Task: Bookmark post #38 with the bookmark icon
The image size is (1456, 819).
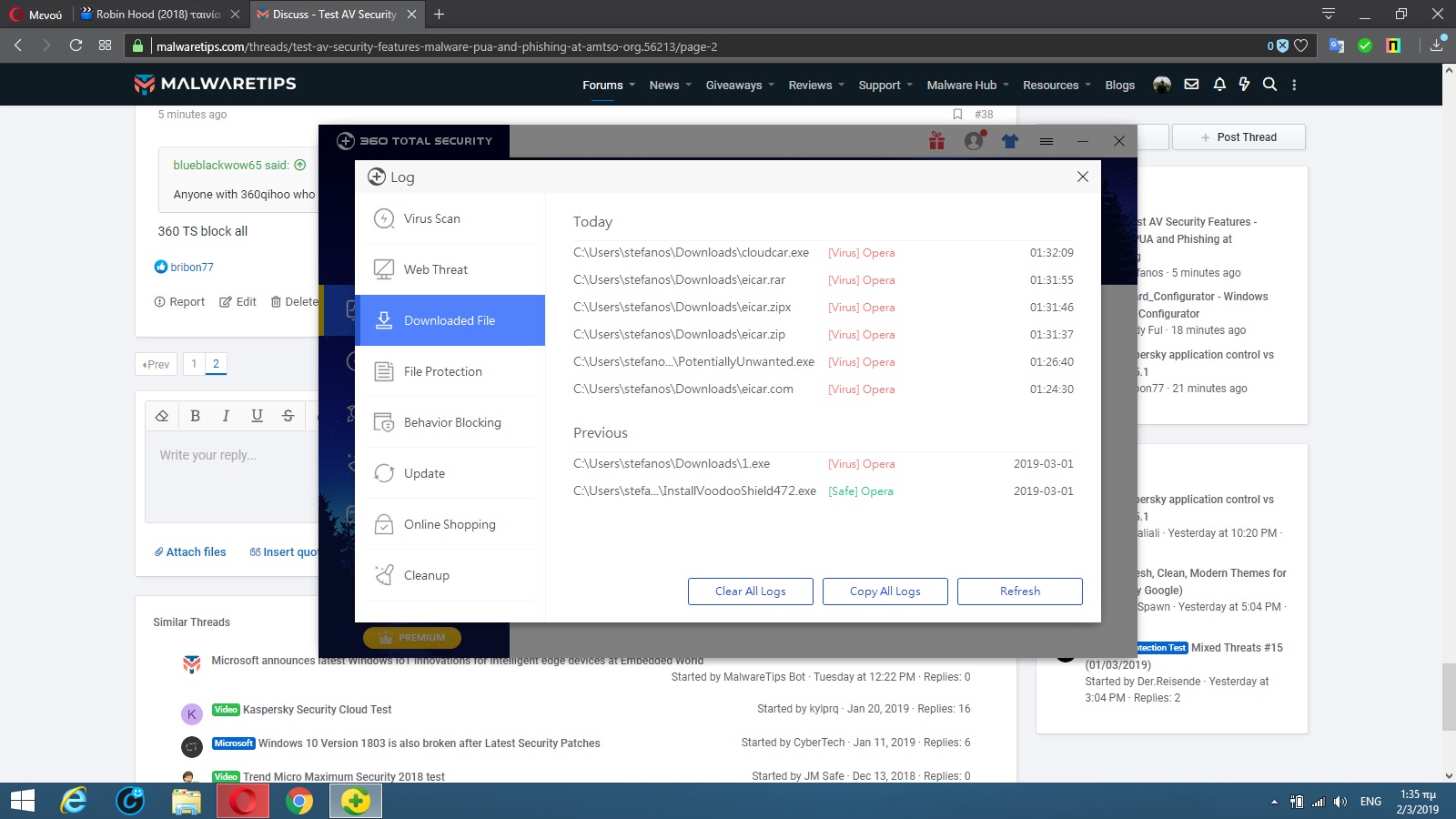Action: tap(957, 115)
